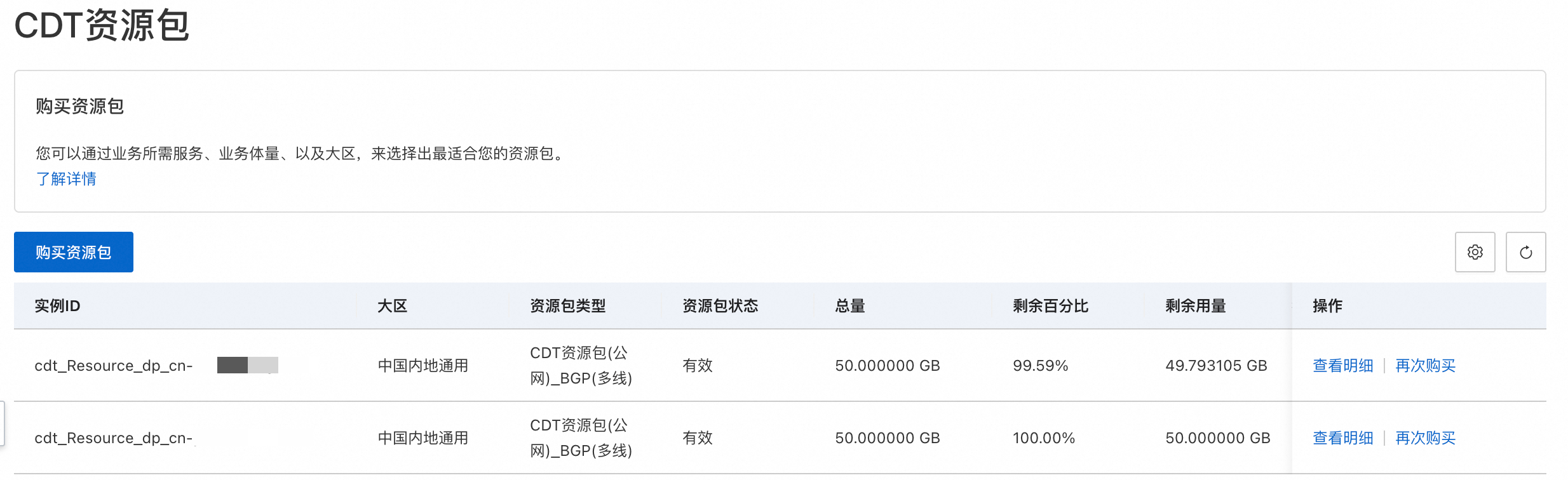The height and width of the screenshot is (480, 1568).
Task: Click the 总量 column header
Action: point(850,306)
